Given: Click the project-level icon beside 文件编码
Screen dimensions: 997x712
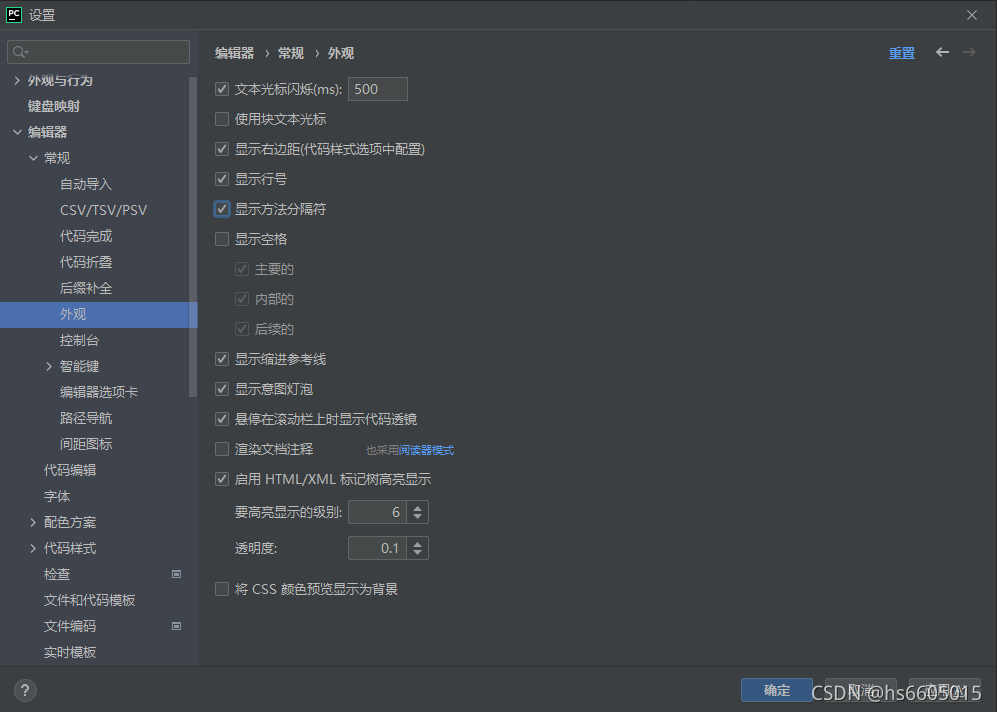Looking at the screenshot, I should pos(177,626).
